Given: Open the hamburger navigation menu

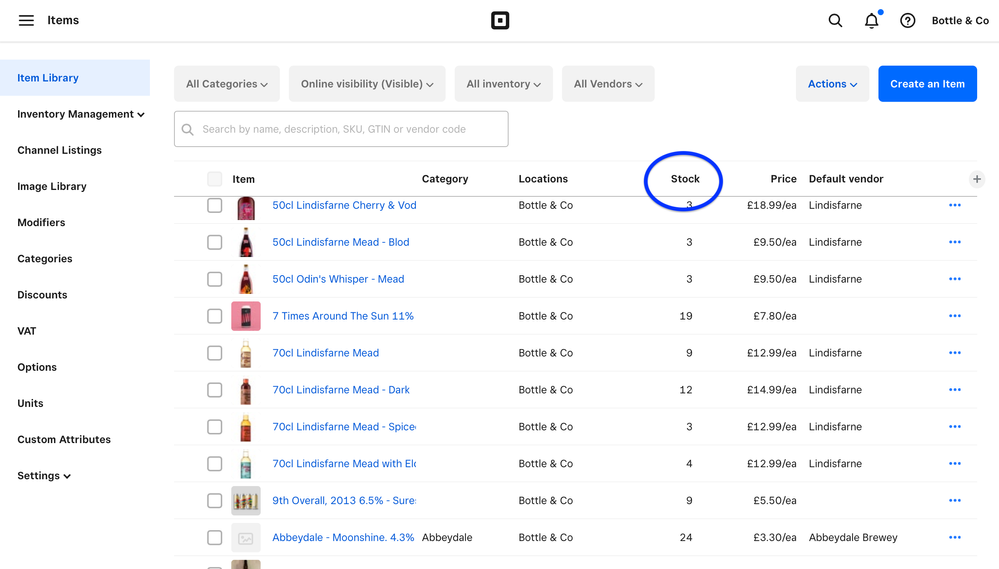Looking at the screenshot, I should tap(26, 20).
